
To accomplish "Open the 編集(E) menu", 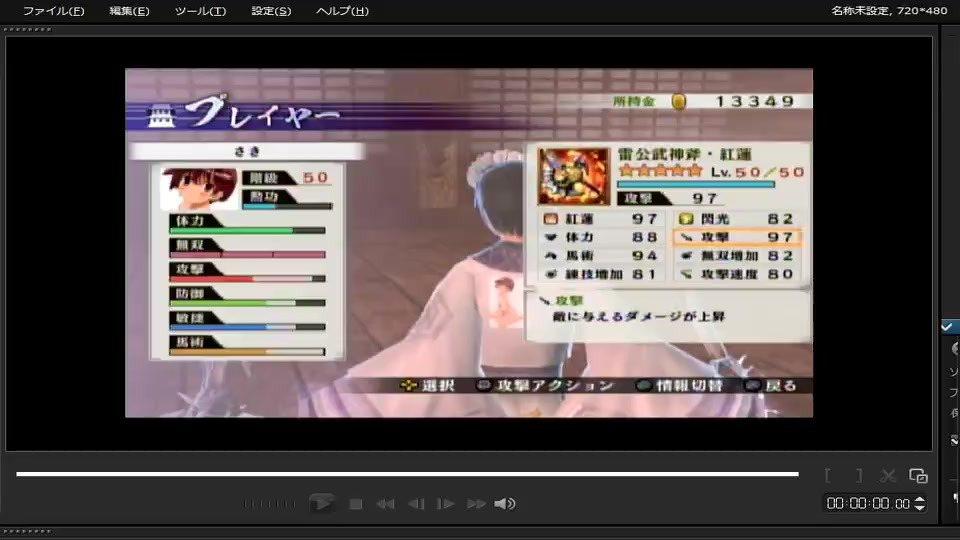I will pyautogui.click(x=129, y=11).
